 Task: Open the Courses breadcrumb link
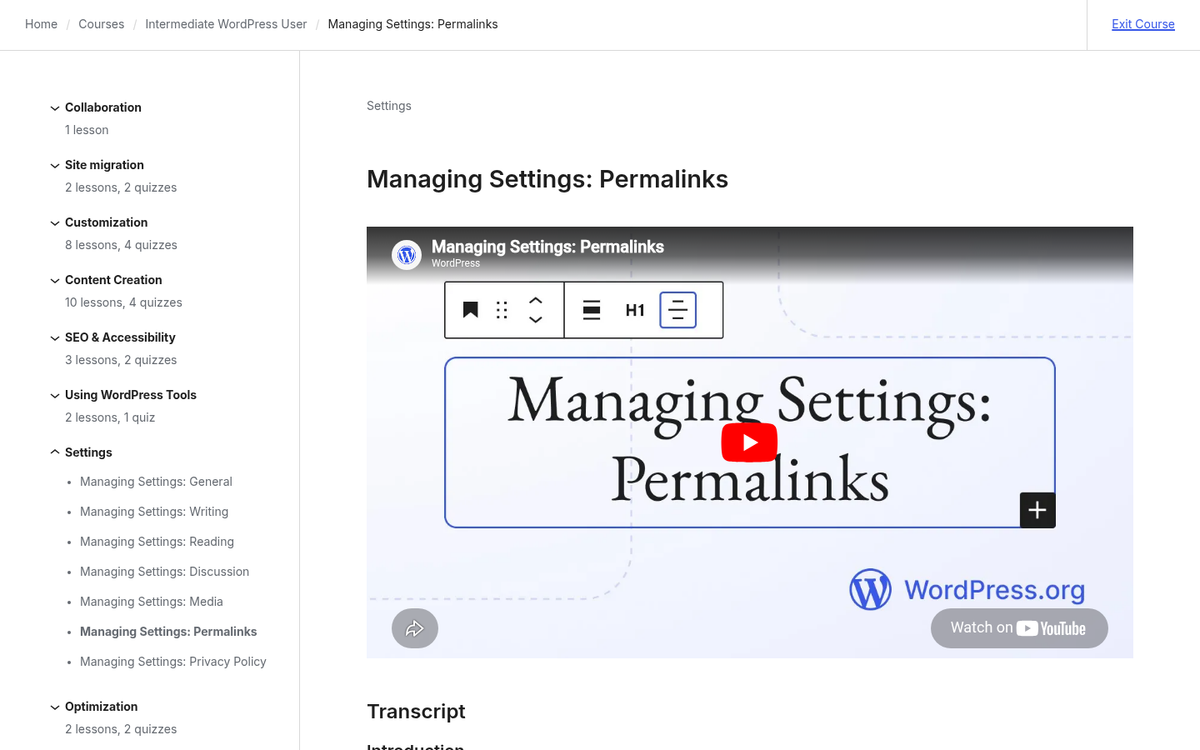click(101, 23)
